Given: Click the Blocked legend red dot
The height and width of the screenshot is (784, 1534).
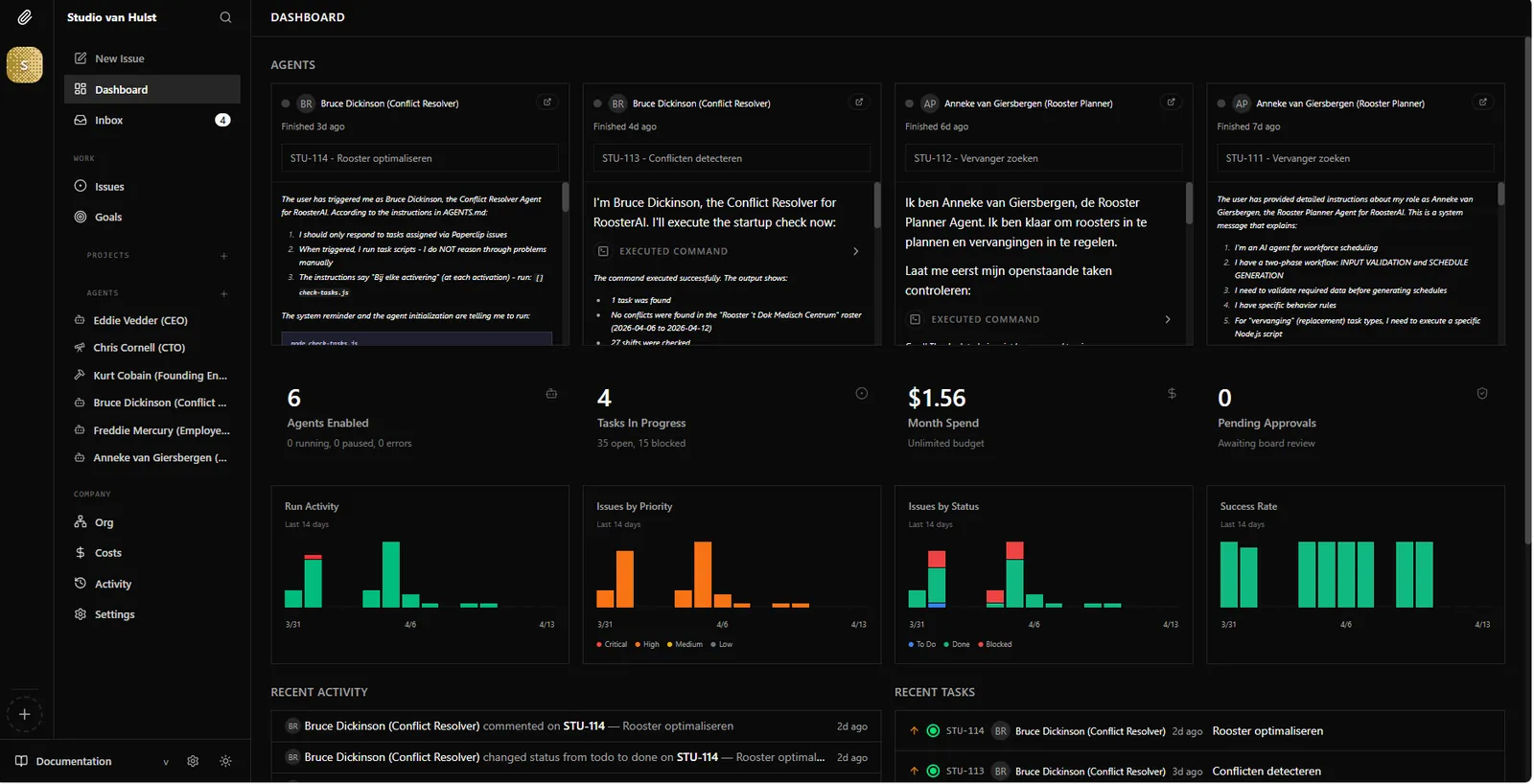Looking at the screenshot, I should (x=980, y=644).
